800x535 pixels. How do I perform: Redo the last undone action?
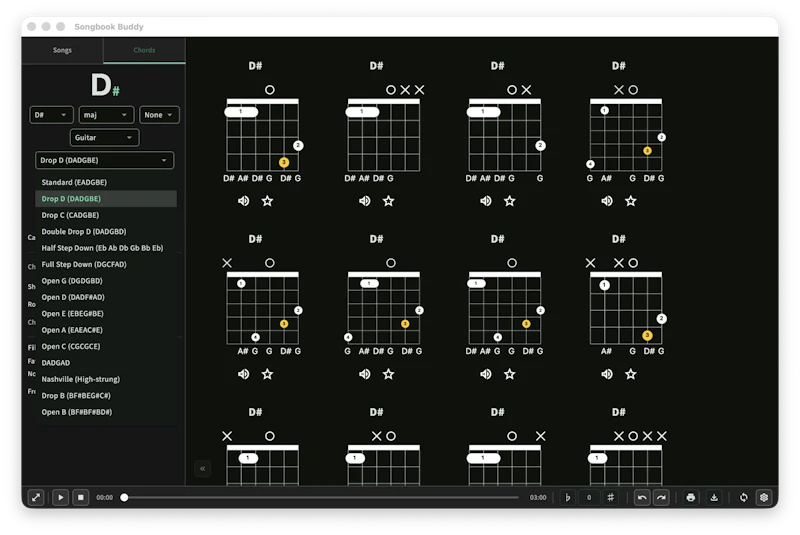coord(661,497)
